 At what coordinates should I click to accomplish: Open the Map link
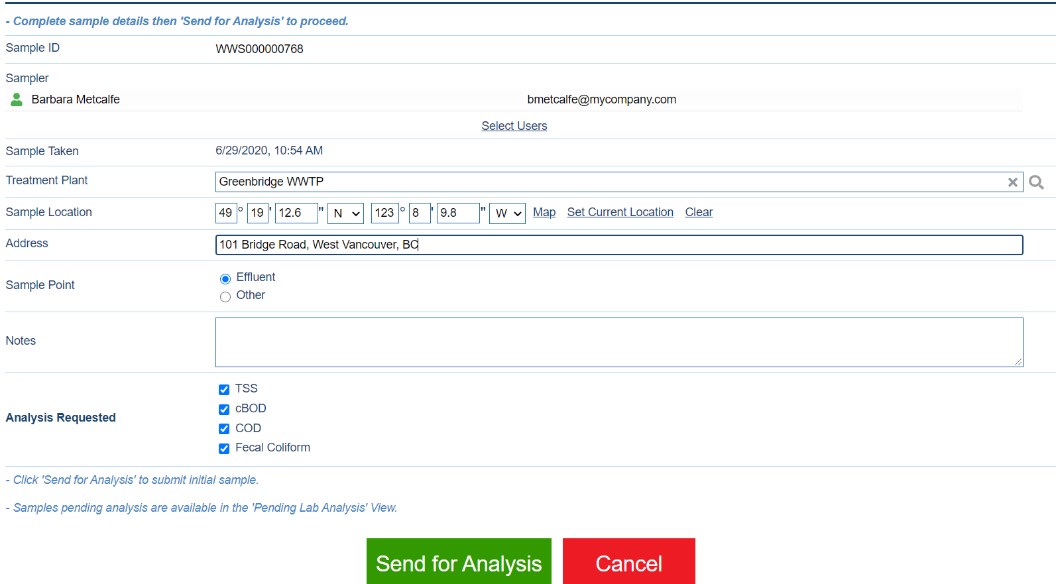click(544, 212)
